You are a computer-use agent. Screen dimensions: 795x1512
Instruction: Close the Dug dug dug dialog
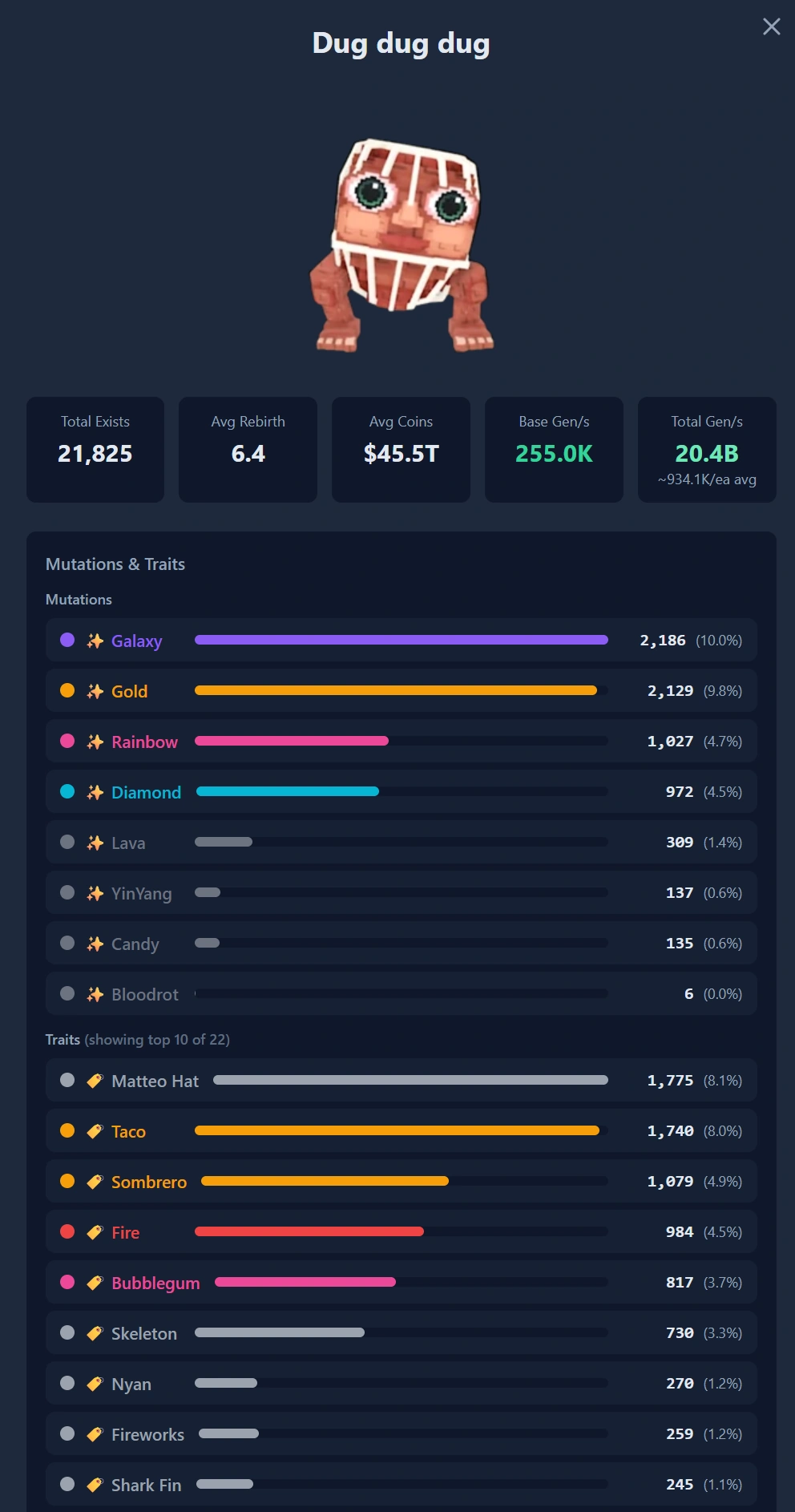[771, 26]
